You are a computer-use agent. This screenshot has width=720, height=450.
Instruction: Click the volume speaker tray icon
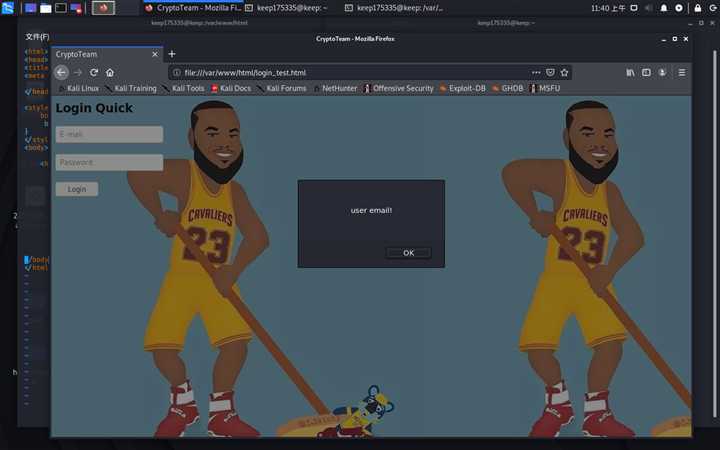click(x=648, y=8)
